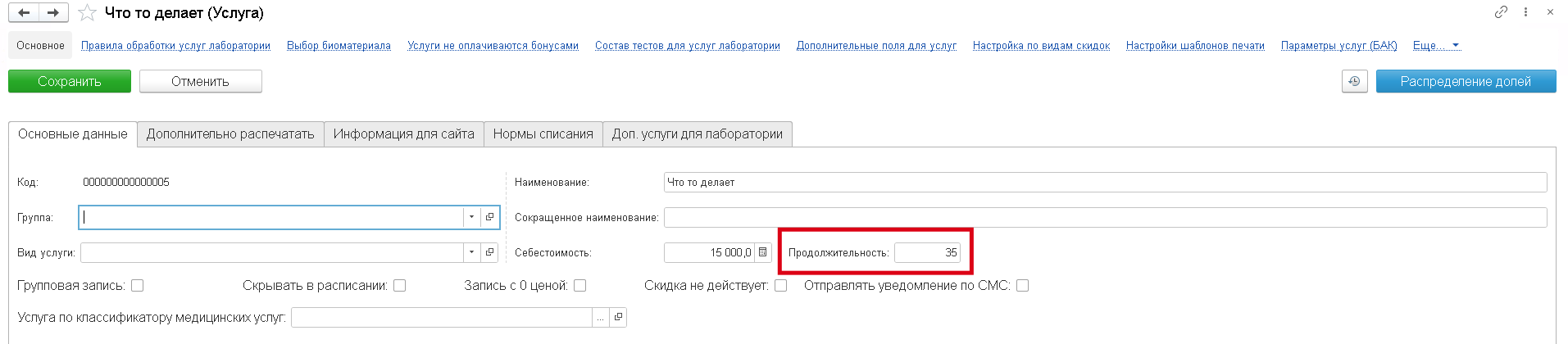Expand the Вид услуги dropdown list

pyautogui.click(x=471, y=252)
